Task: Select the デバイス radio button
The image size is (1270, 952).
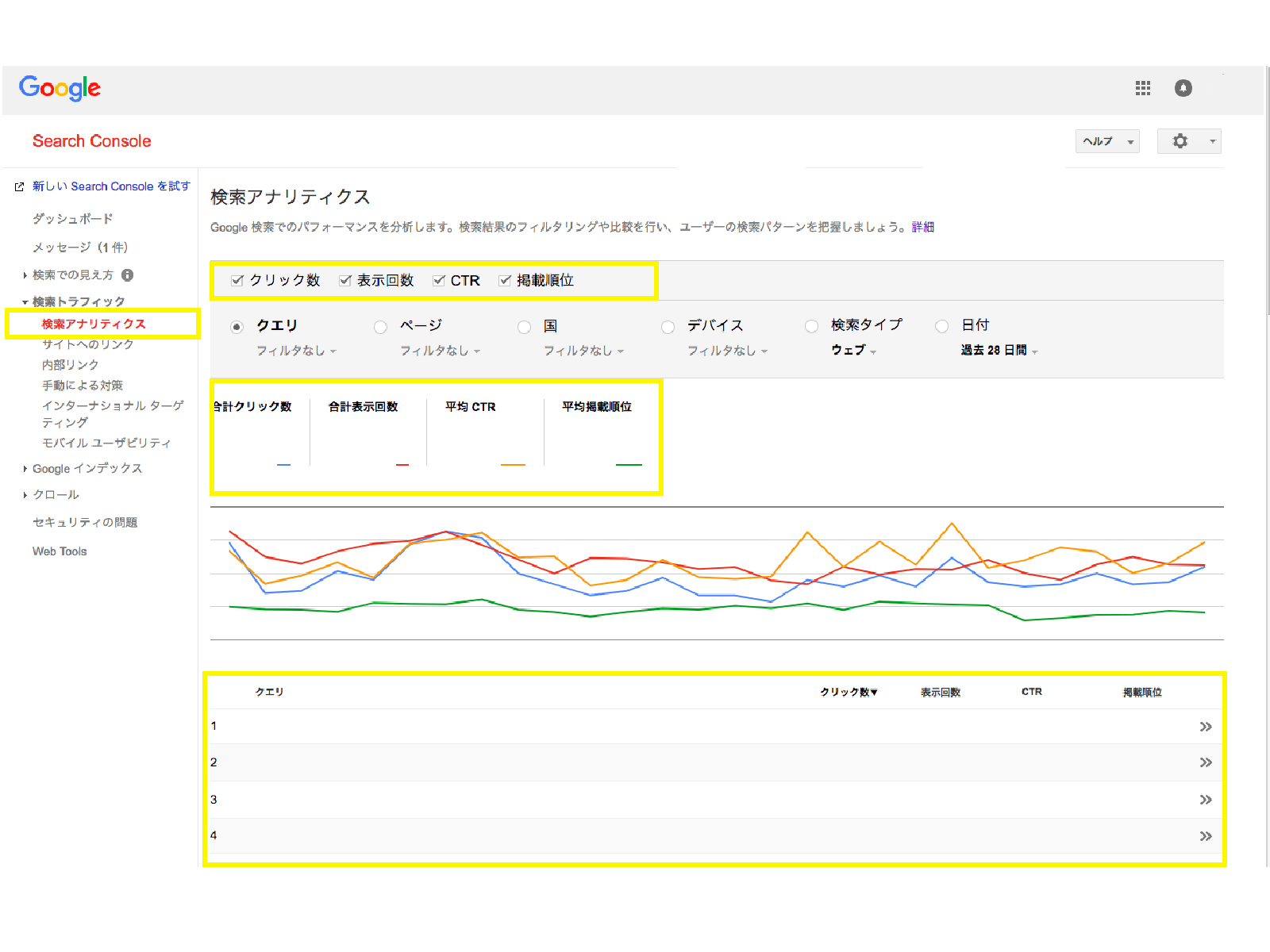Action: (x=668, y=327)
